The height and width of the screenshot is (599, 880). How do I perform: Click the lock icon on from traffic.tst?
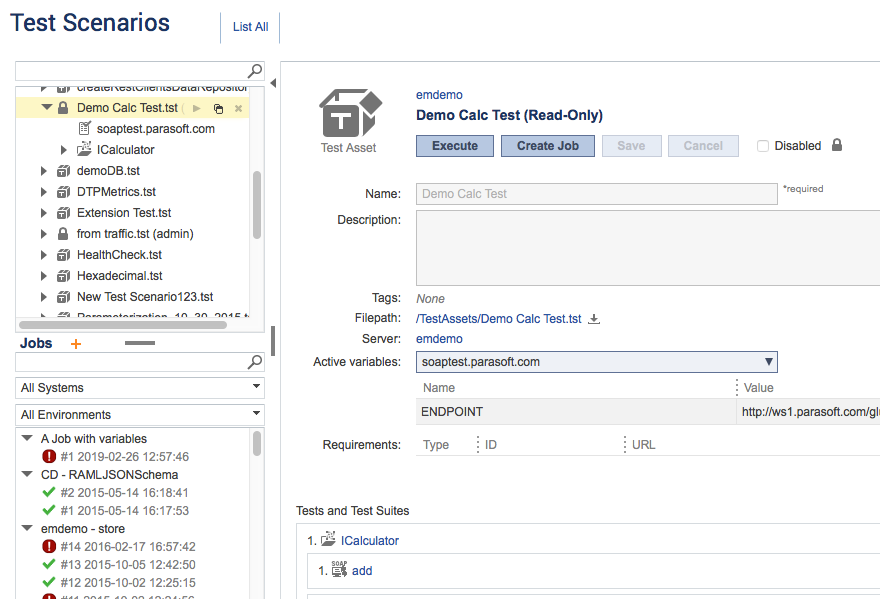(63, 234)
